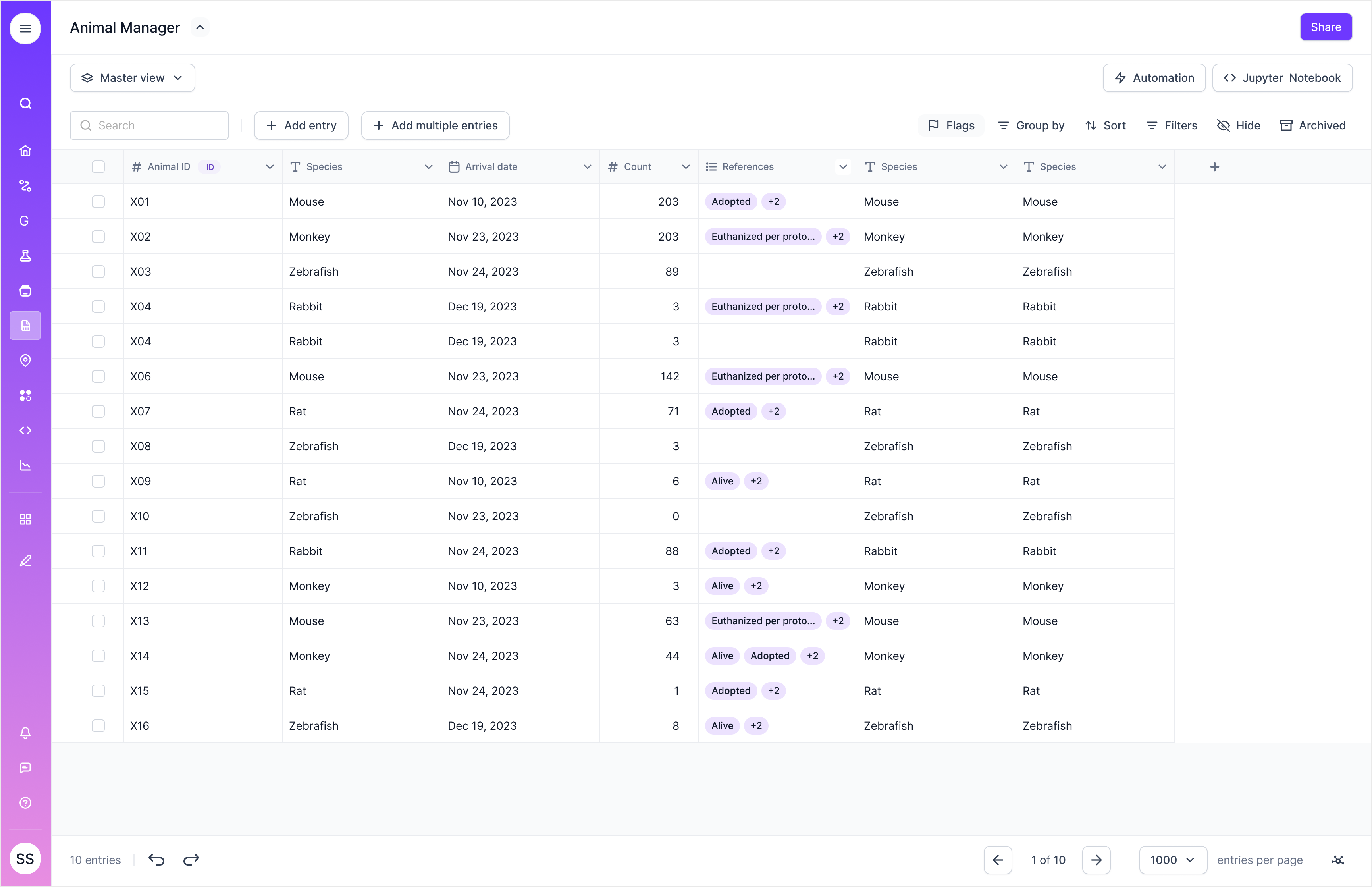Screen dimensions: 1372x887
Task: Open the help question mark icon
Action: click(25, 803)
